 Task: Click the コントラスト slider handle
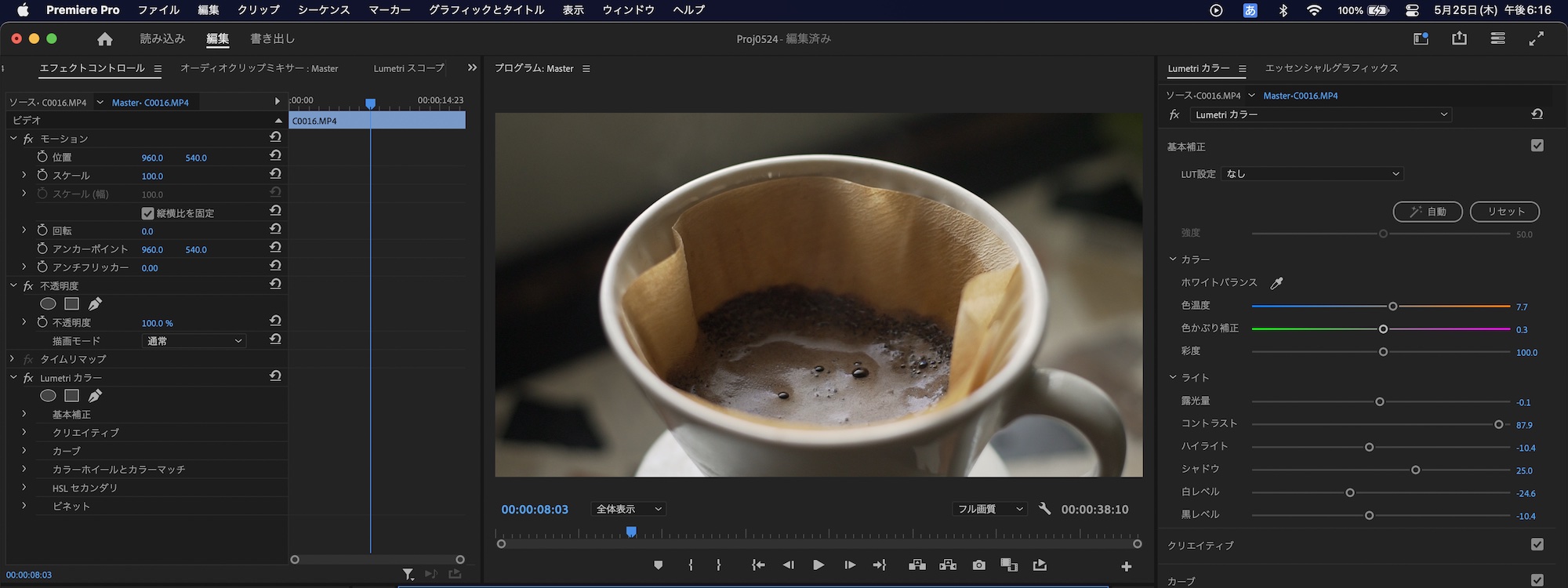[1498, 424]
